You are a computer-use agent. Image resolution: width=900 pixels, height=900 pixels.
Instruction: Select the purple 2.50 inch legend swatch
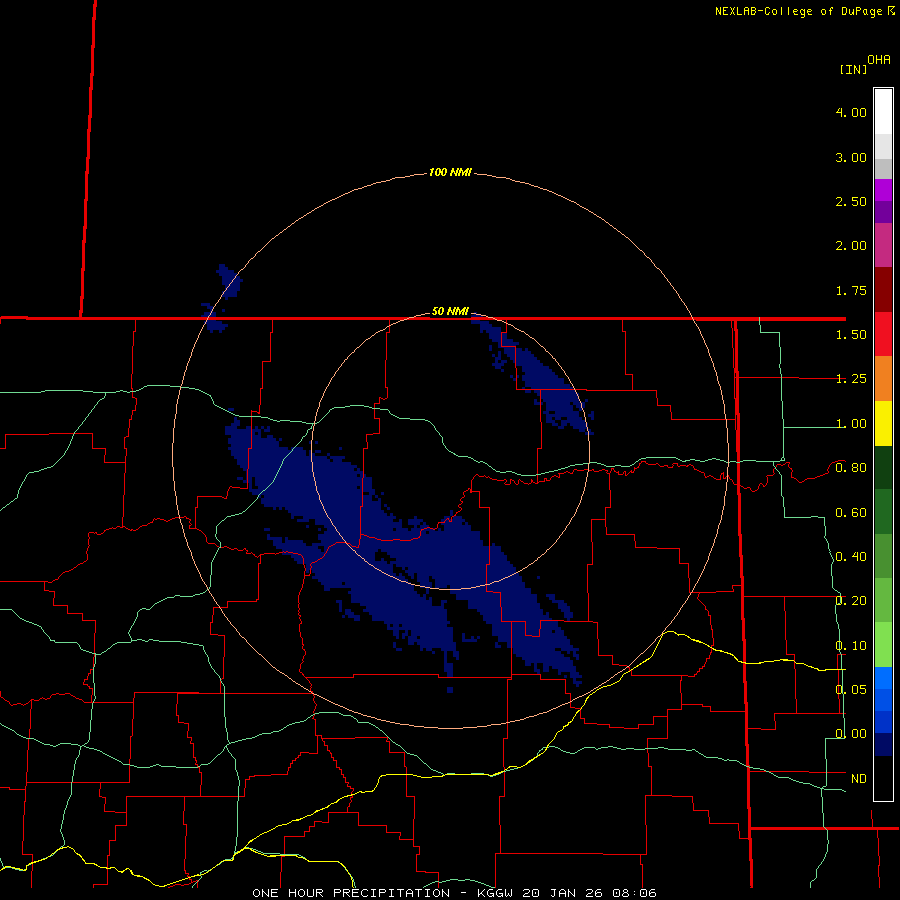point(883,201)
